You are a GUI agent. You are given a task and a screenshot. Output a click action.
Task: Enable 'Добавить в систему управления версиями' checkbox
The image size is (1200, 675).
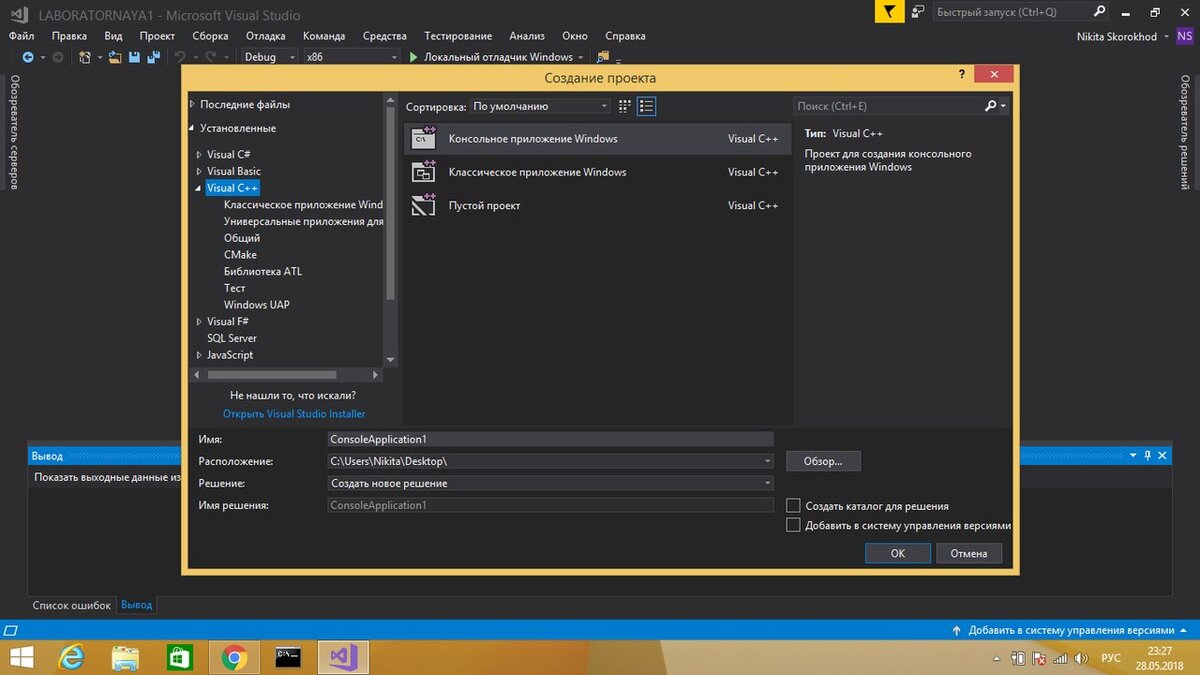pos(793,525)
